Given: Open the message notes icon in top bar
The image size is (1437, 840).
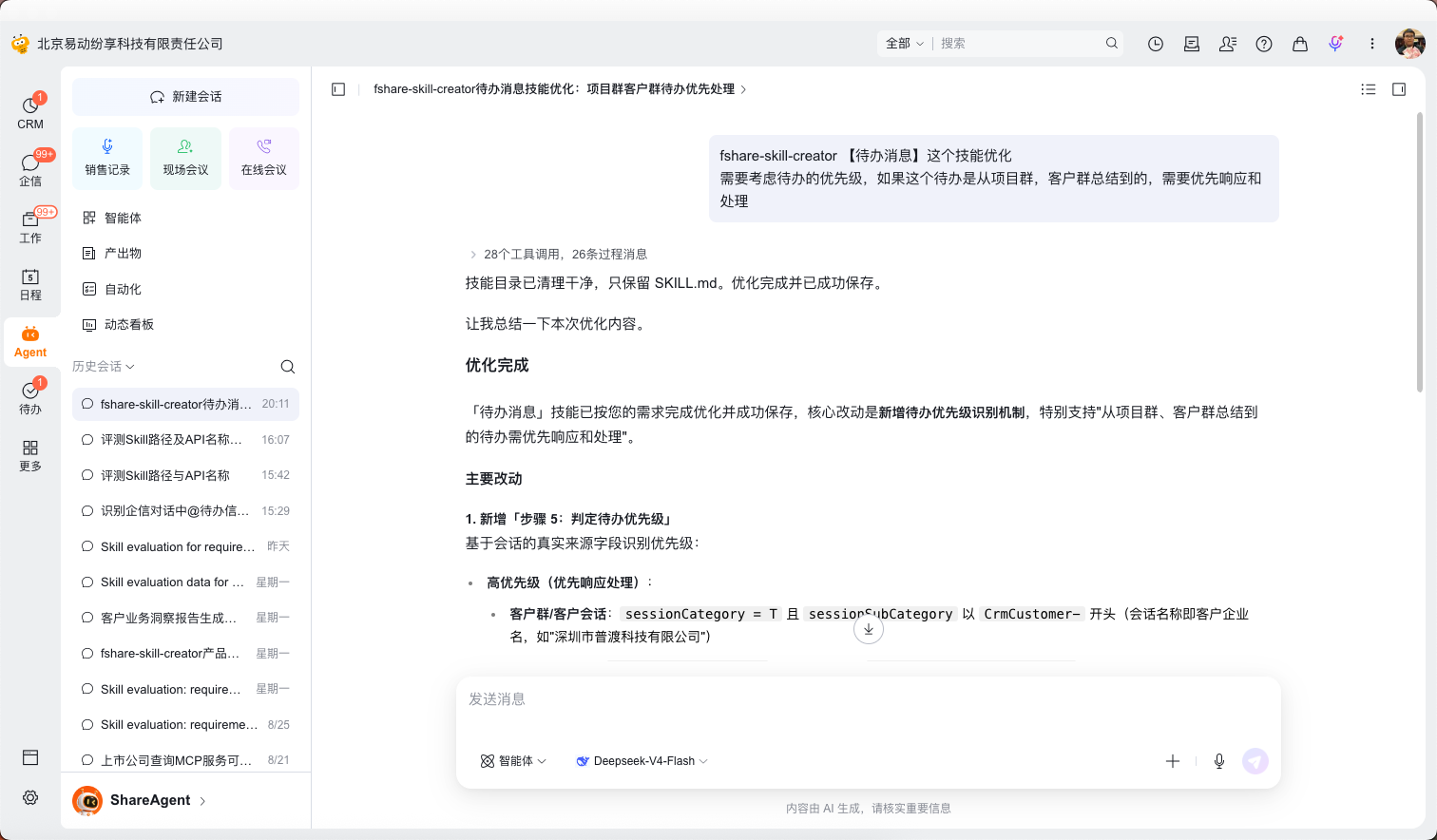Looking at the screenshot, I should pyautogui.click(x=1192, y=44).
